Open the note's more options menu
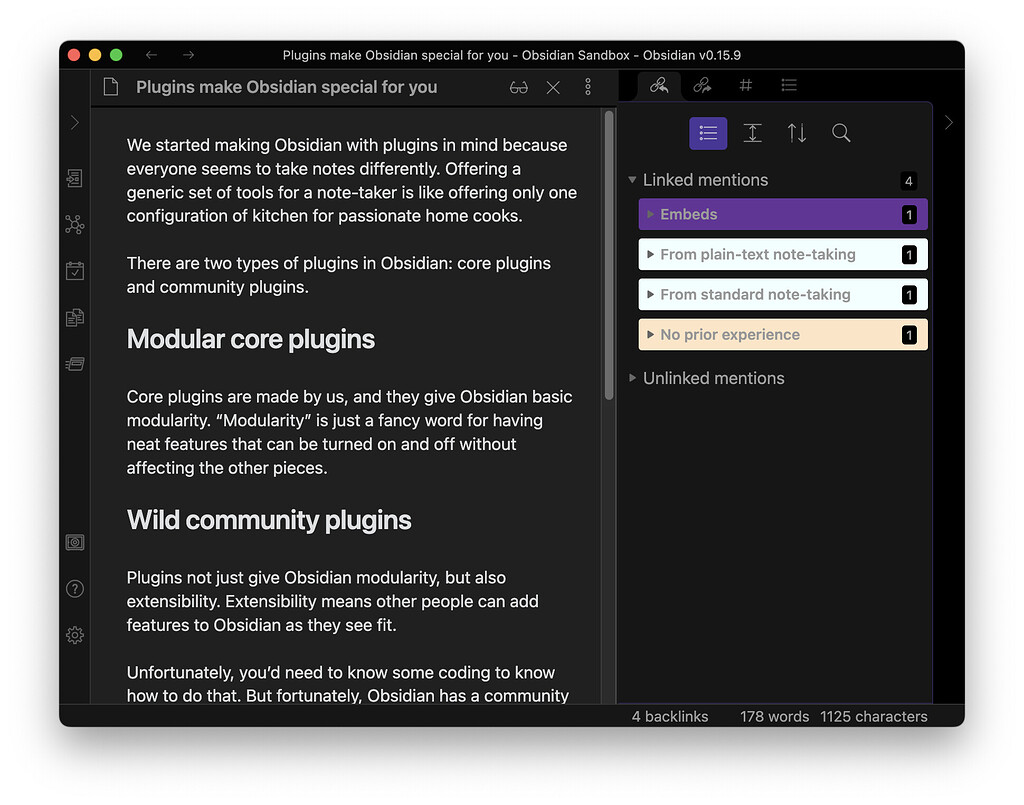Image resolution: width=1024 pixels, height=805 pixels. (588, 88)
